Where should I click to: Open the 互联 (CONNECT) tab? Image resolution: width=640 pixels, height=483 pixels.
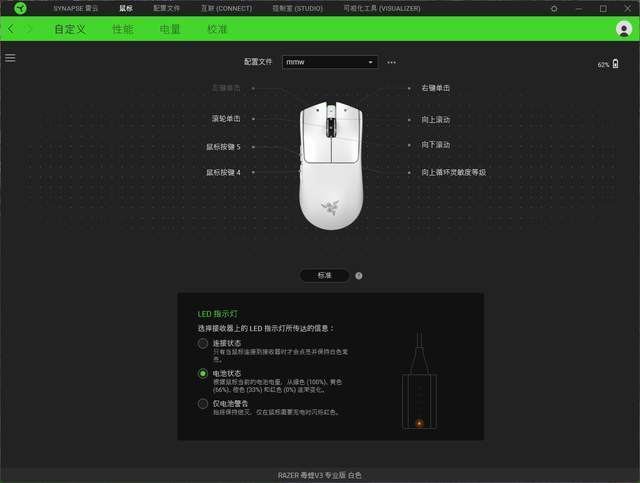(x=226, y=8)
